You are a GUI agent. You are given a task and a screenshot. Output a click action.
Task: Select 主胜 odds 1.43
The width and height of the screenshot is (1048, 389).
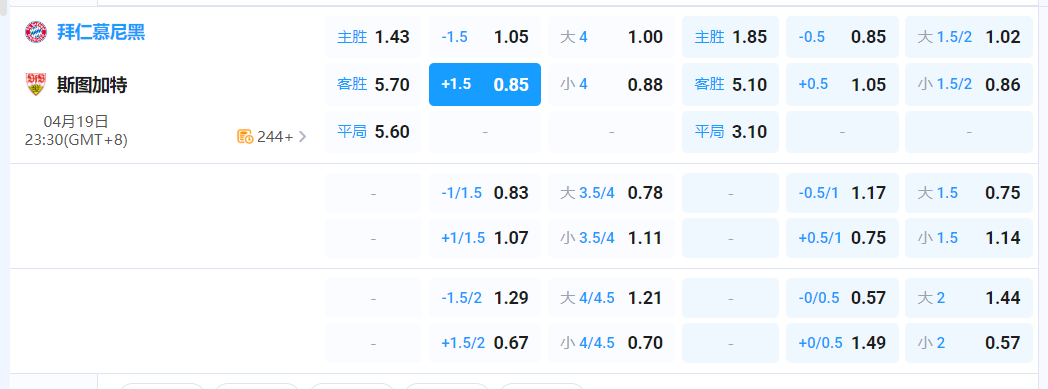click(x=374, y=37)
